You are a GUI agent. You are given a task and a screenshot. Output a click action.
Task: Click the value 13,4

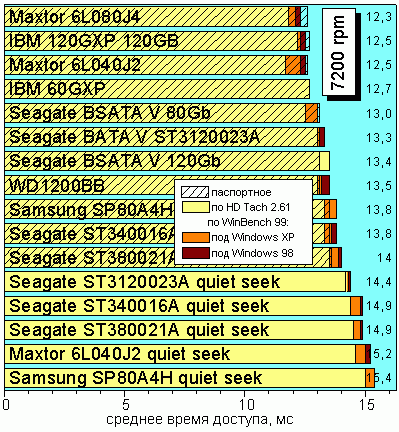pos(379,162)
